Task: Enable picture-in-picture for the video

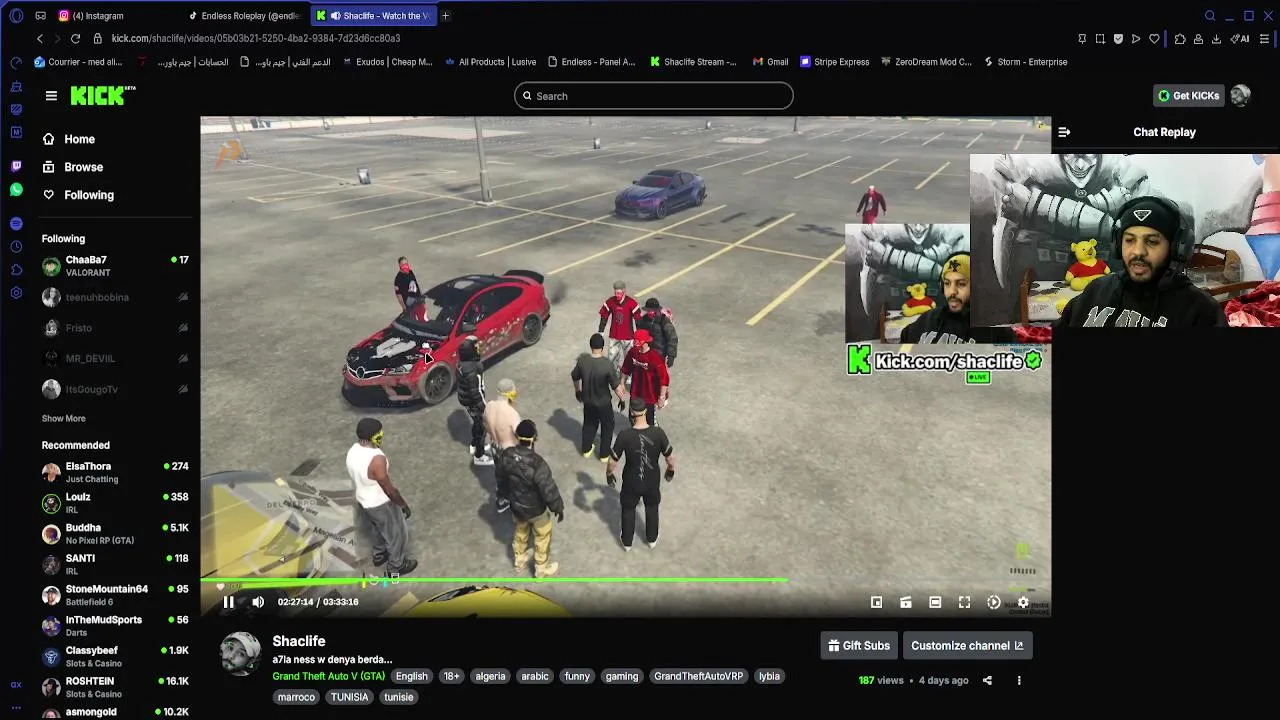Action: click(x=876, y=602)
